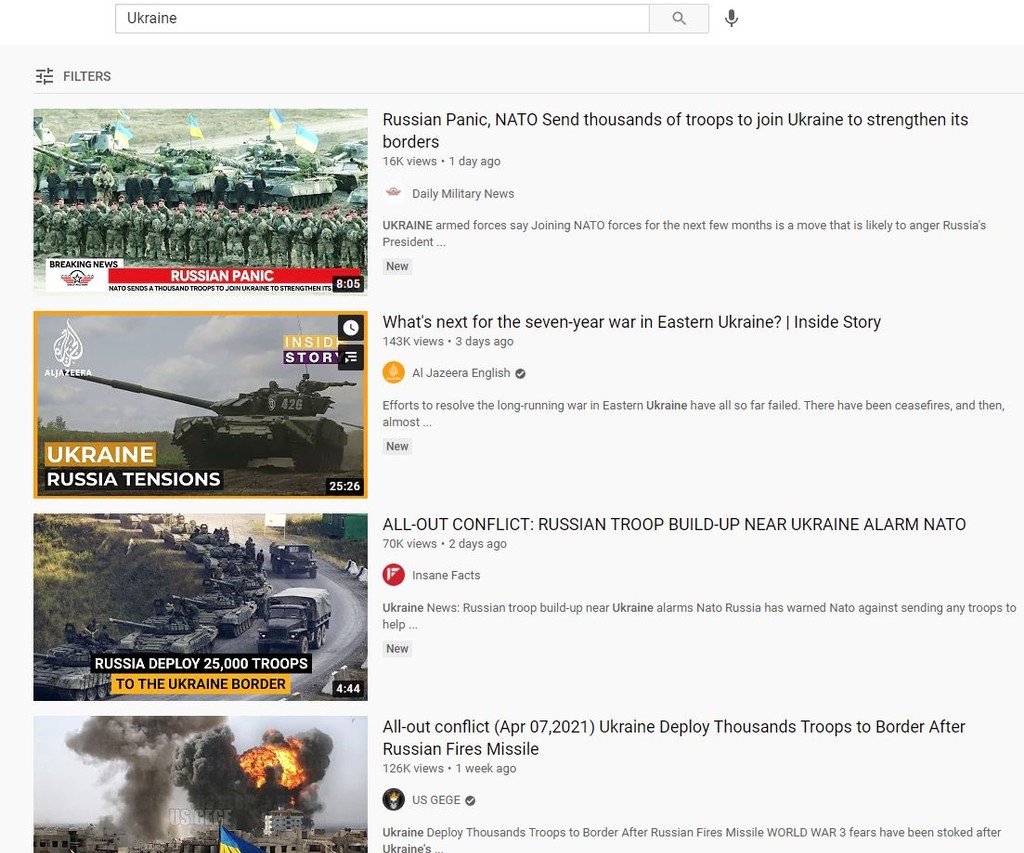The width and height of the screenshot is (1024, 853).
Task: Go to Daily Military News channel
Action: pyautogui.click(x=463, y=194)
